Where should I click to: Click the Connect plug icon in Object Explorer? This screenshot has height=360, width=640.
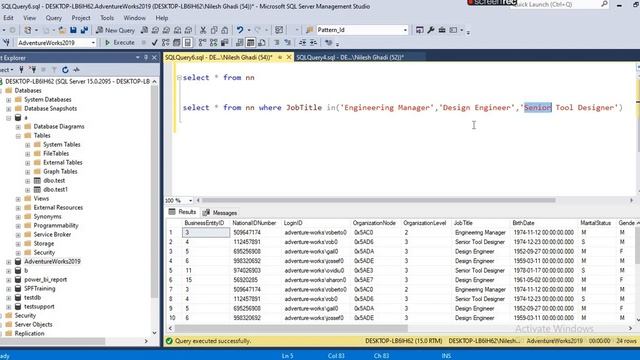point(22,70)
